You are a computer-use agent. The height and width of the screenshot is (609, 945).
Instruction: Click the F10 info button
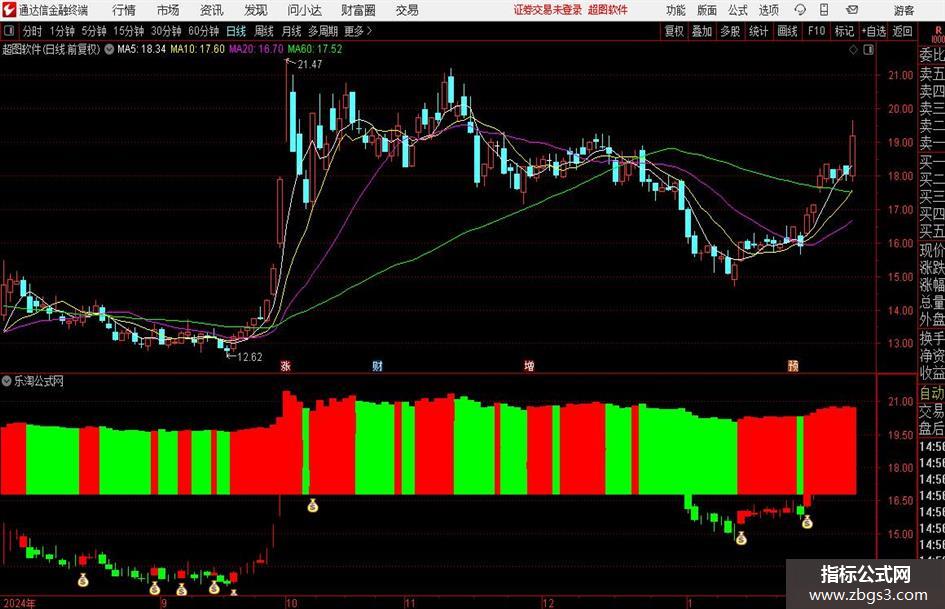tap(817, 31)
